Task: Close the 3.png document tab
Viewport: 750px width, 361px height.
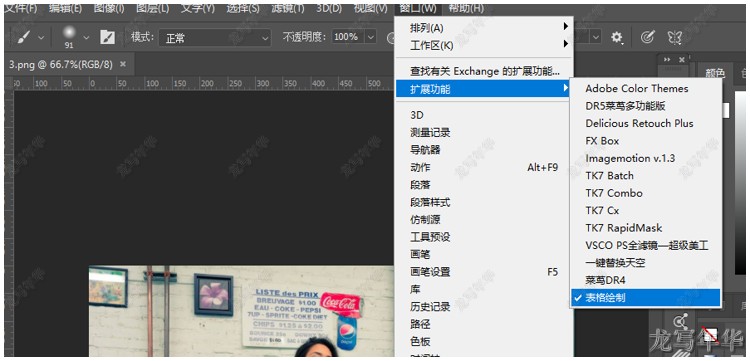Action: tap(123, 64)
